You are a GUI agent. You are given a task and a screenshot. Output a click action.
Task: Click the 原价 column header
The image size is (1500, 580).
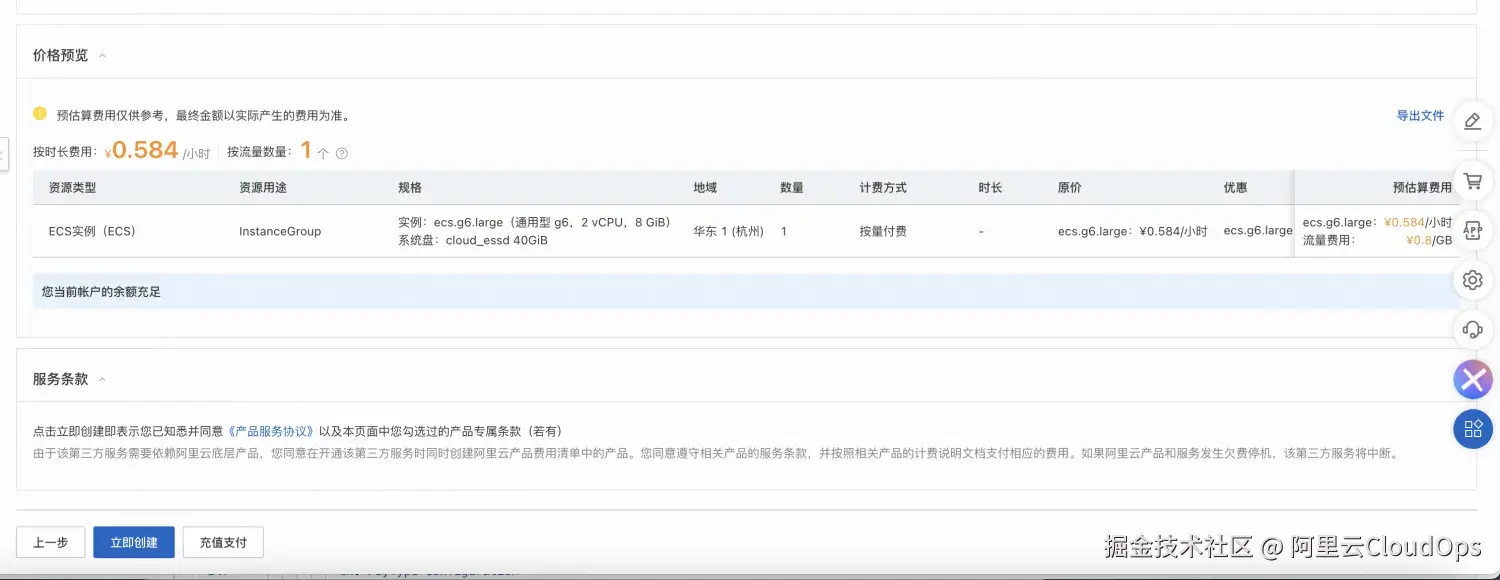[x=1070, y=188]
